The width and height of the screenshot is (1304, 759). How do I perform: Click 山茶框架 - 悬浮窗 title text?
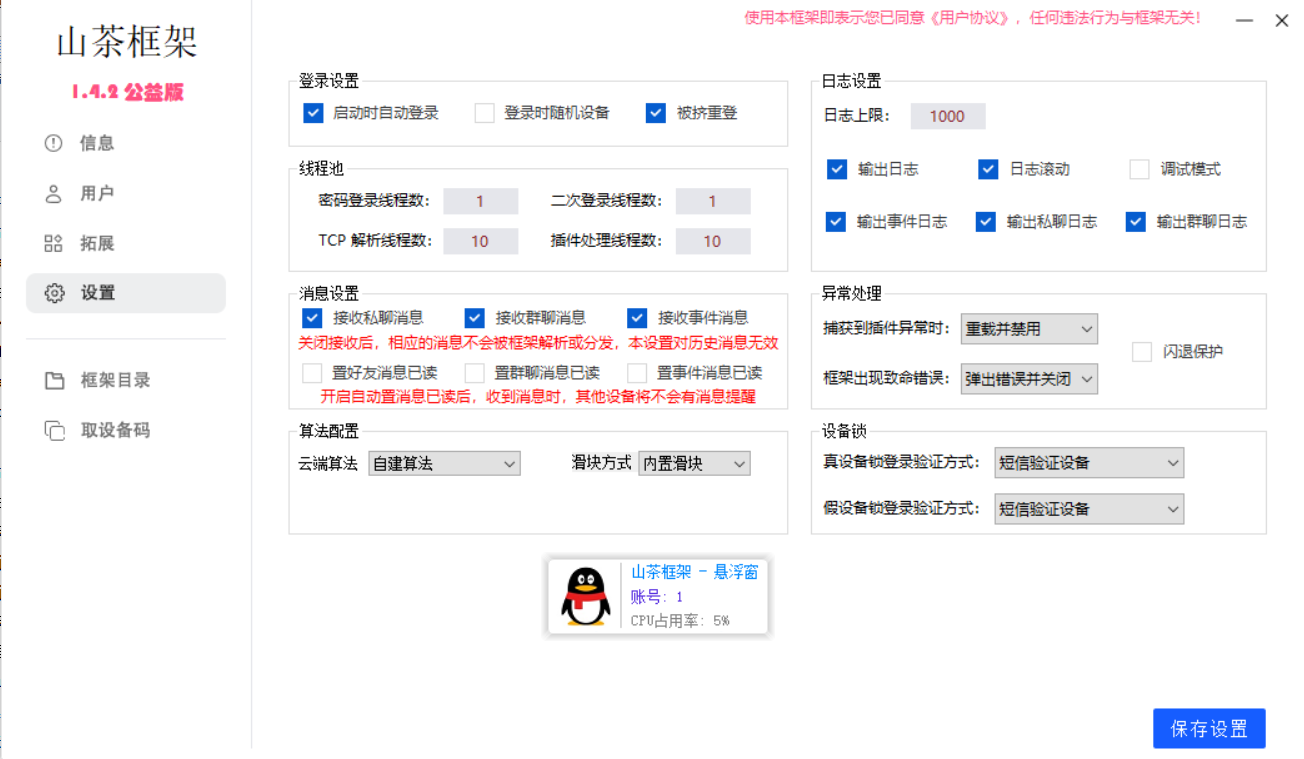click(695, 572)
